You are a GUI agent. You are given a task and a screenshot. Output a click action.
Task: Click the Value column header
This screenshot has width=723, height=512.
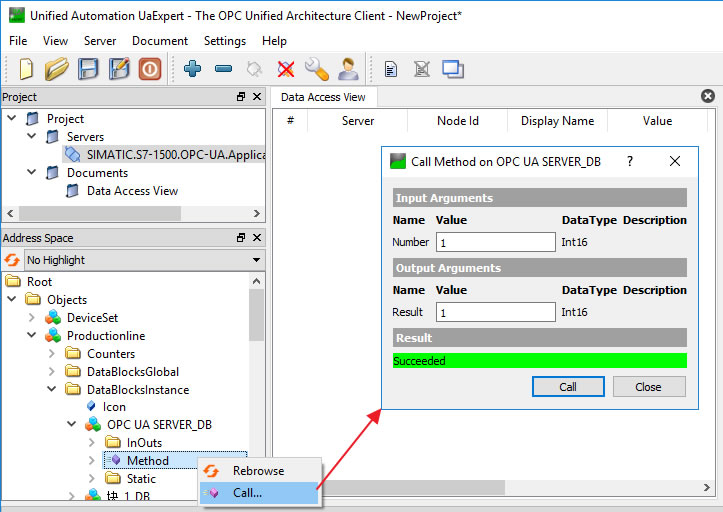click(658, 121)
